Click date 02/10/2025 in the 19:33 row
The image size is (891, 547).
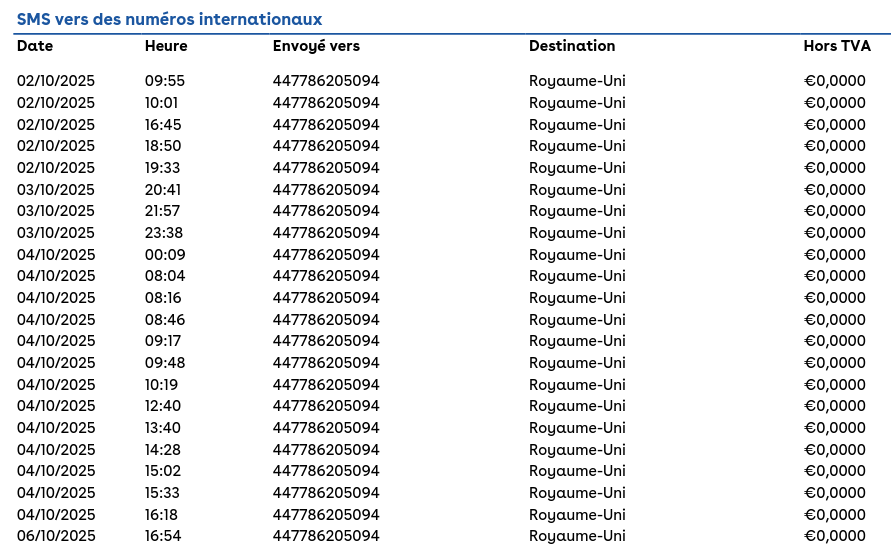click(56, 168)
